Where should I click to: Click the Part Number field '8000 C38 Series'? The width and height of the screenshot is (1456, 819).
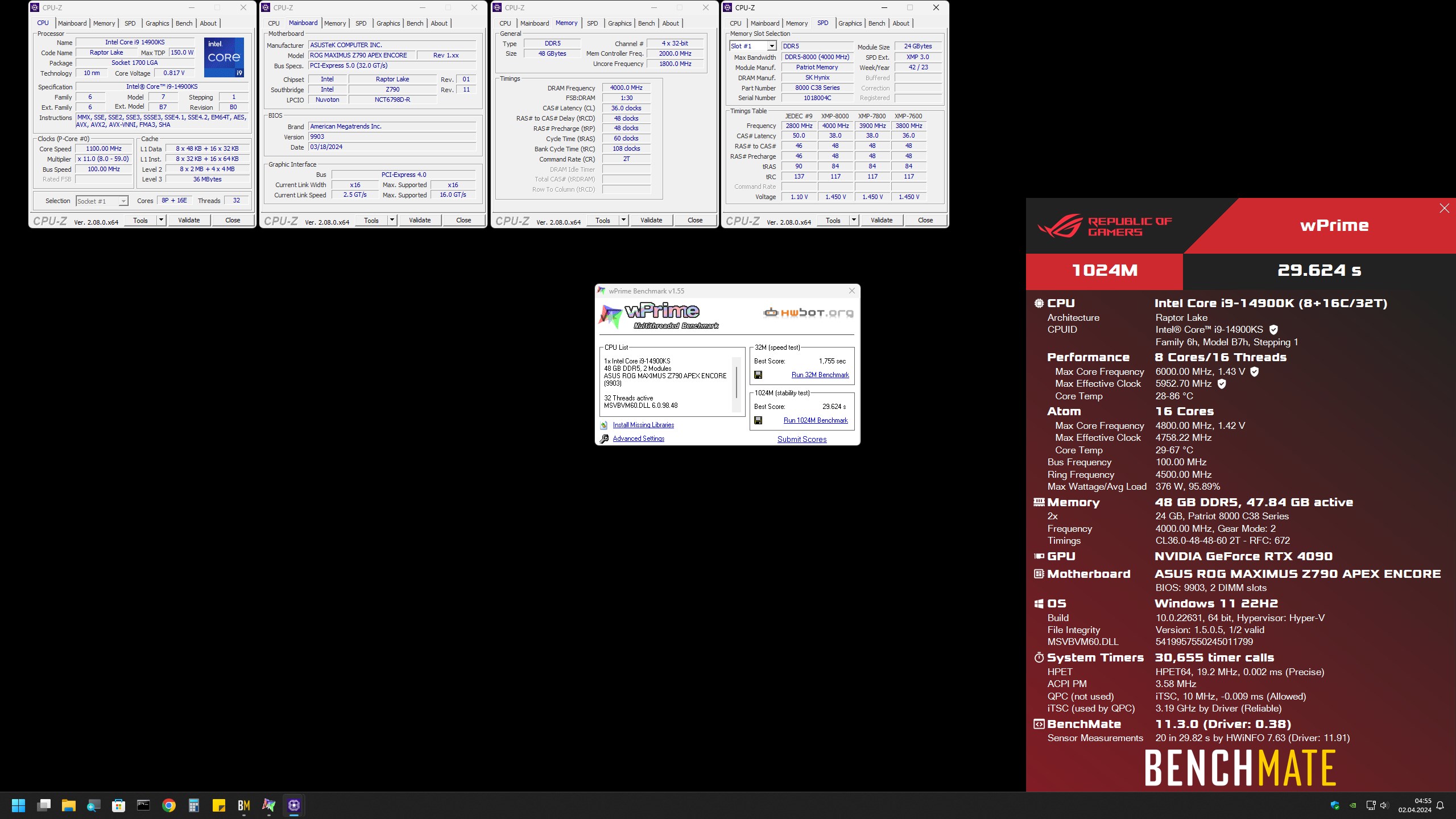[x=817, y=88]
